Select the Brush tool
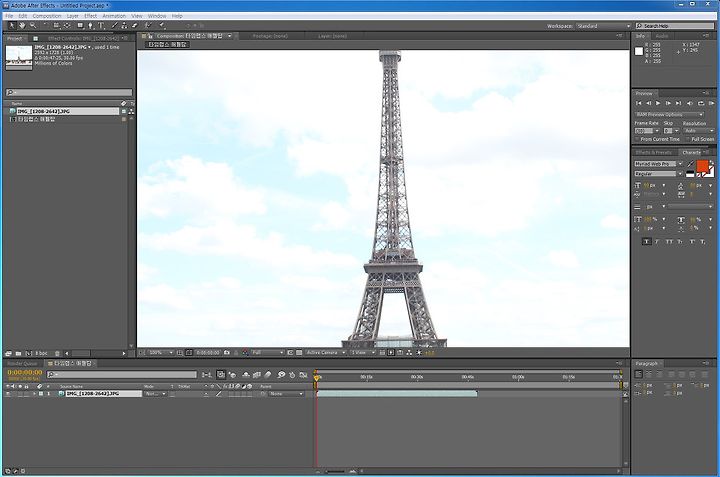Viewport: 720px width, 477px height. (x=114, y=26)
